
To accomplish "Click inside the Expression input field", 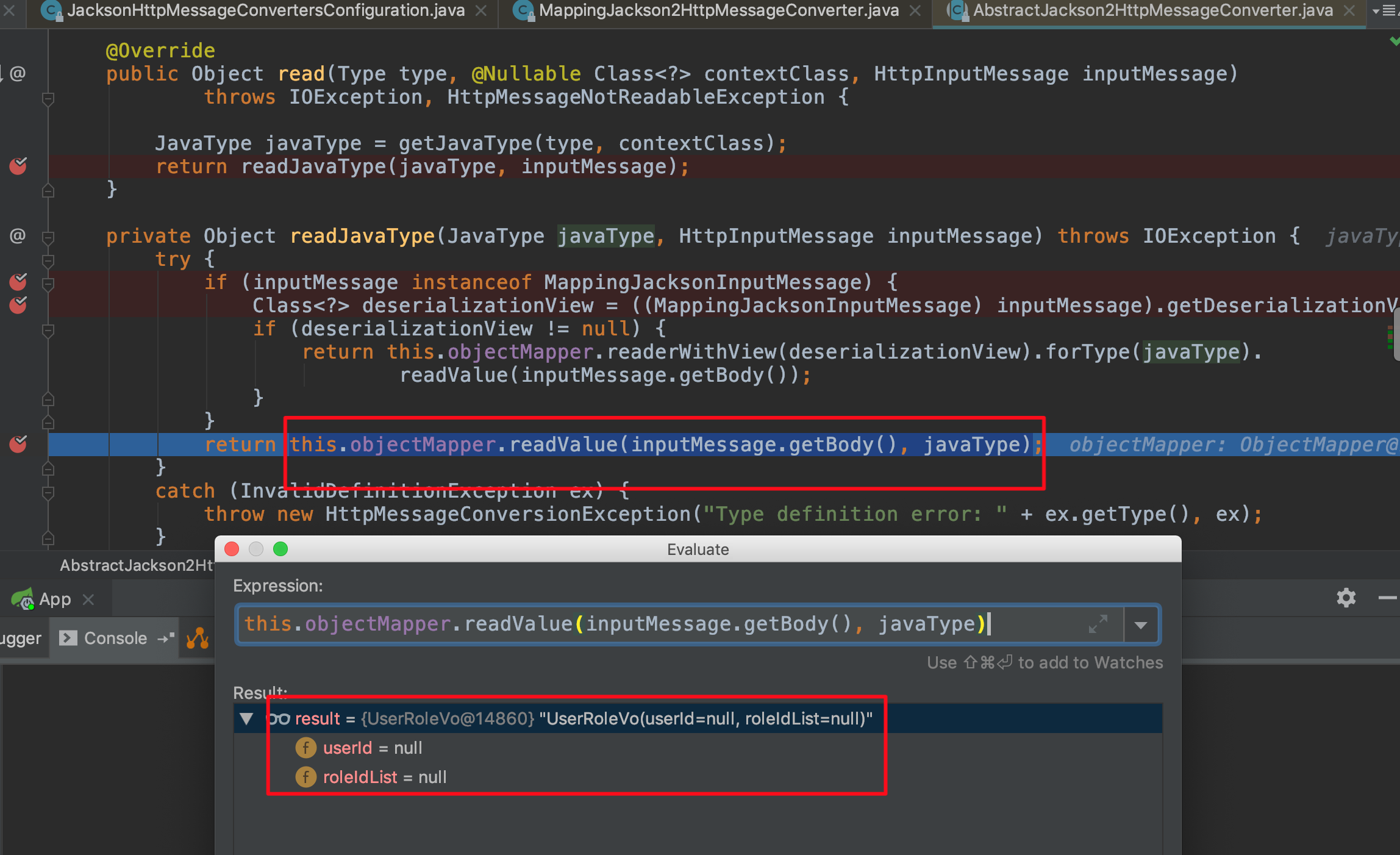I will [671, 624].
